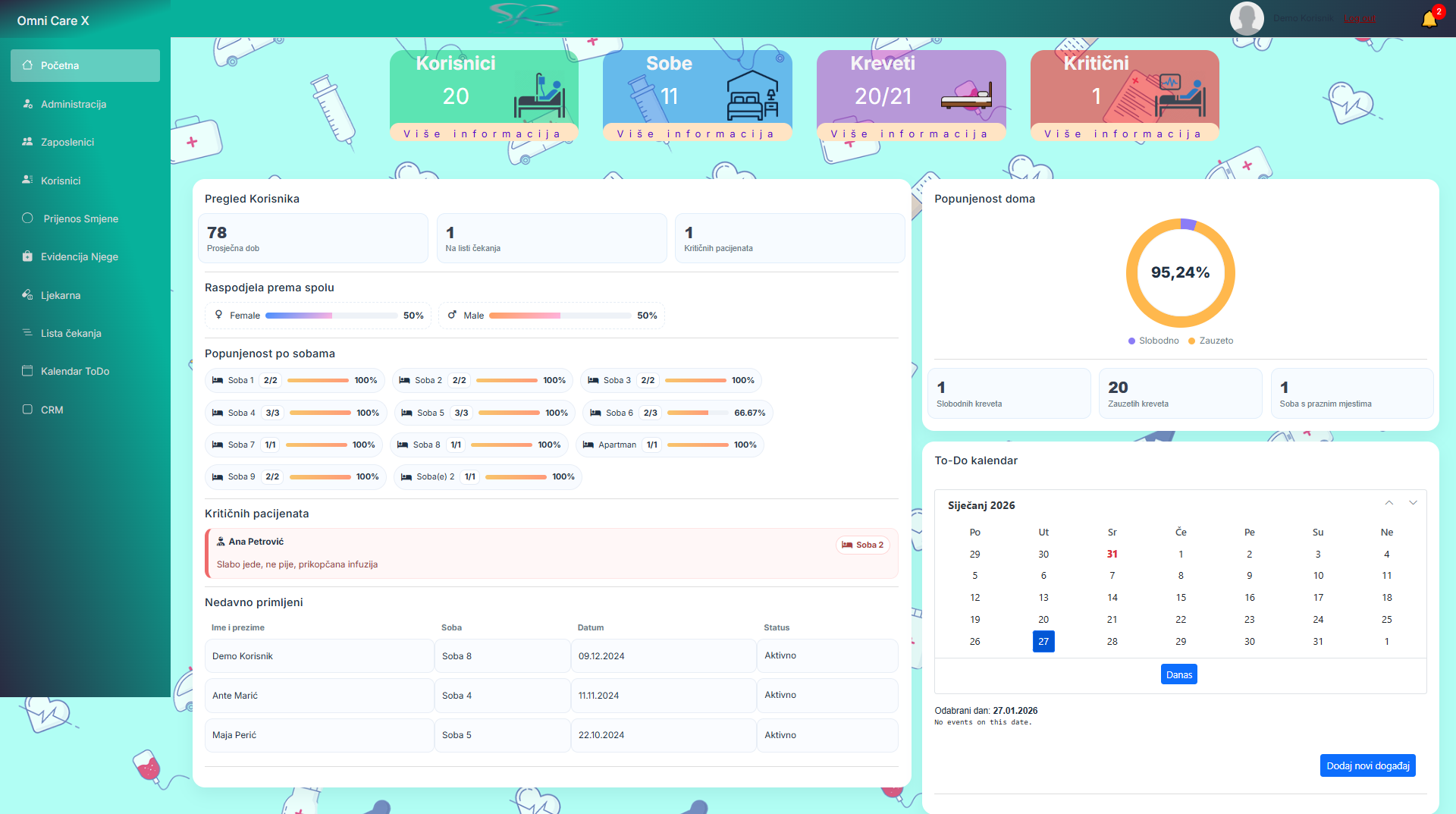Image resolution: width=1456 pixels, height=814 pixels.
Task: Click the user avatar in the top bar
Action: 1247,18
